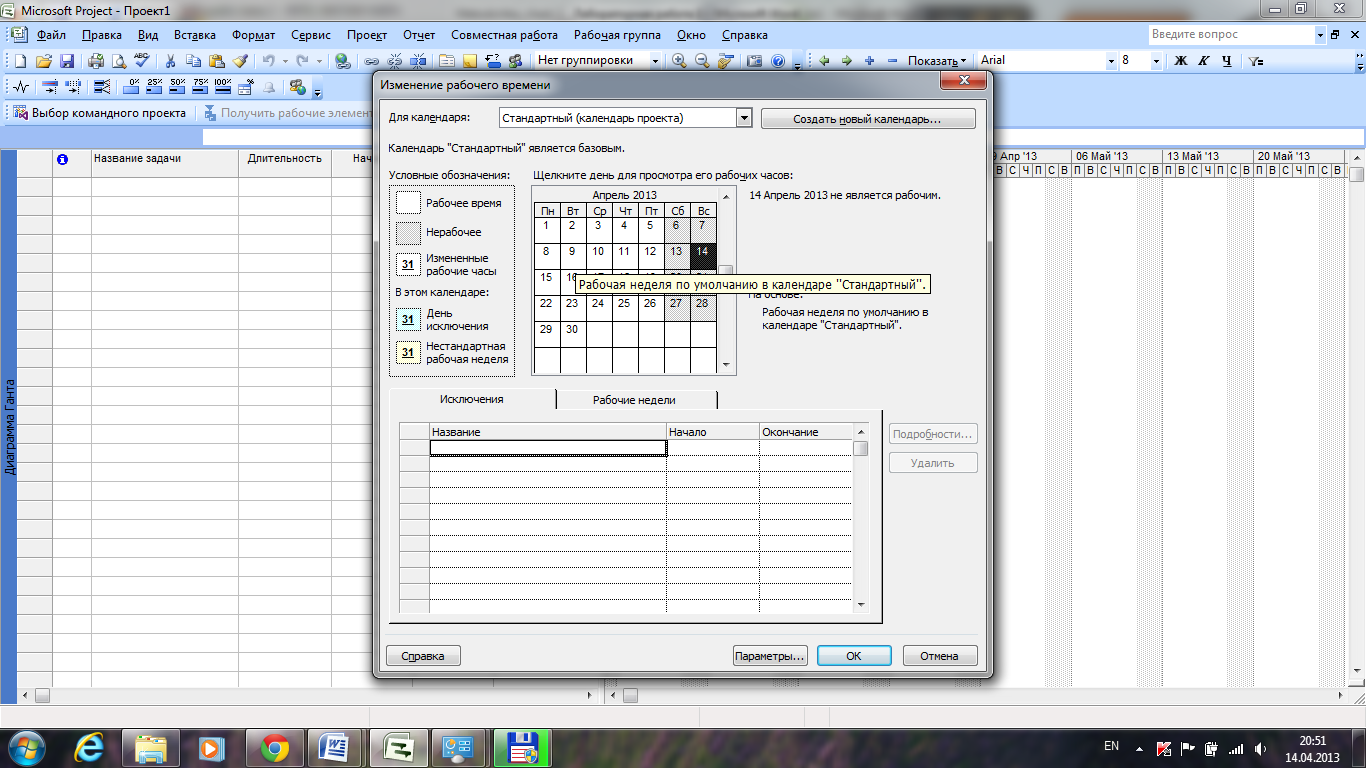This screenshot has height=768, width=1366.
Task: Open Help using the blue question icon
Action: tap(778, 61)
